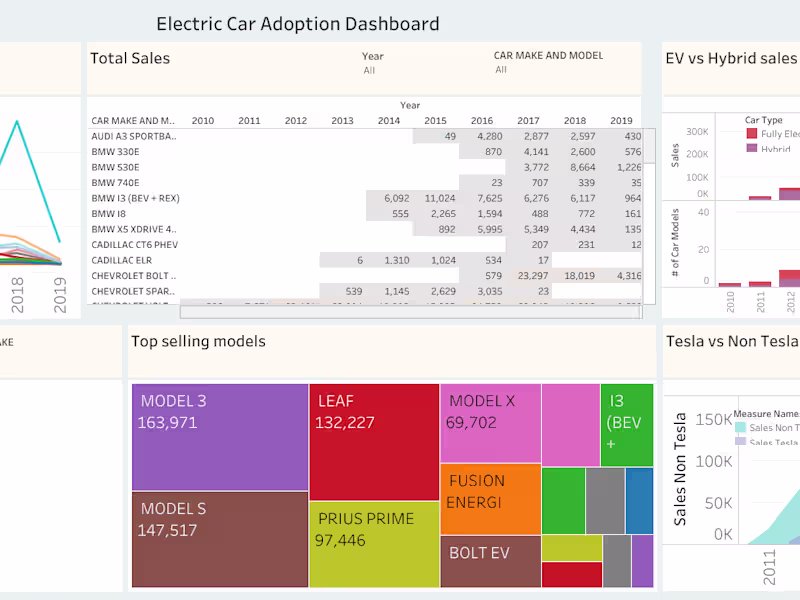Click the Total Sales panel title
Image resolution: width=800 pixels, height=600 pixels.
(130, 59)
